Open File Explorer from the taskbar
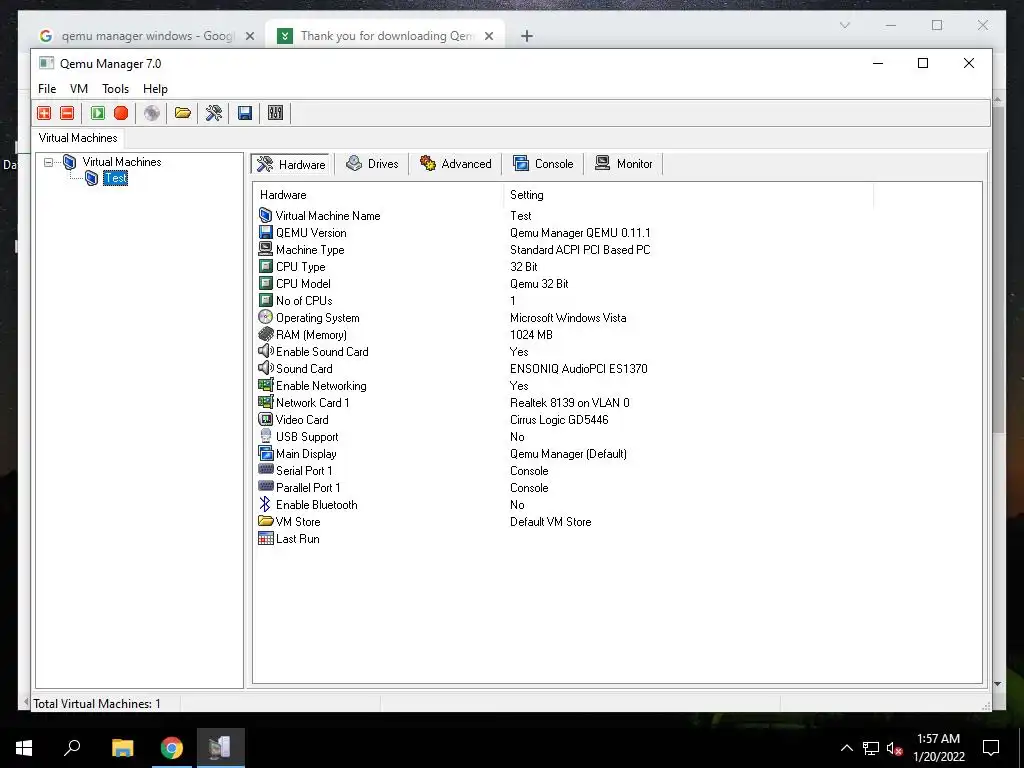This screenshot has height=768, width=1024. 122,748
